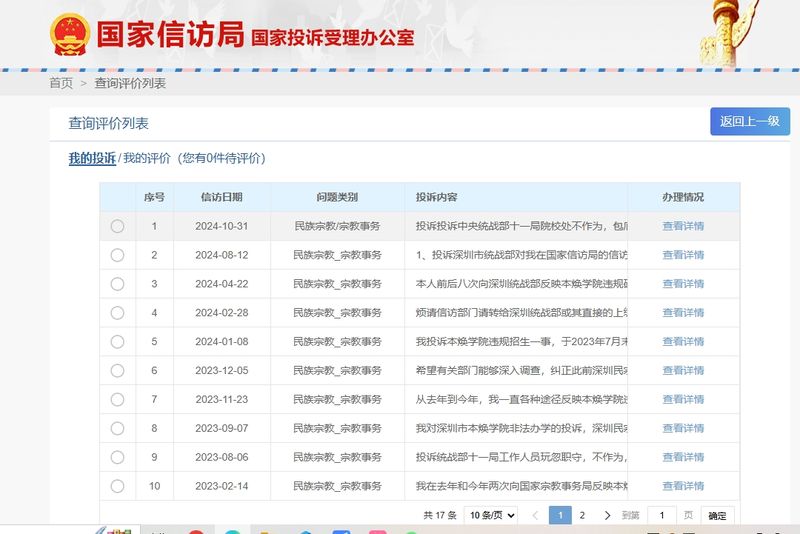Viewport: 800px width, 534px height.
Task: Click the previous page arrow
Action: tap(535, 516)
